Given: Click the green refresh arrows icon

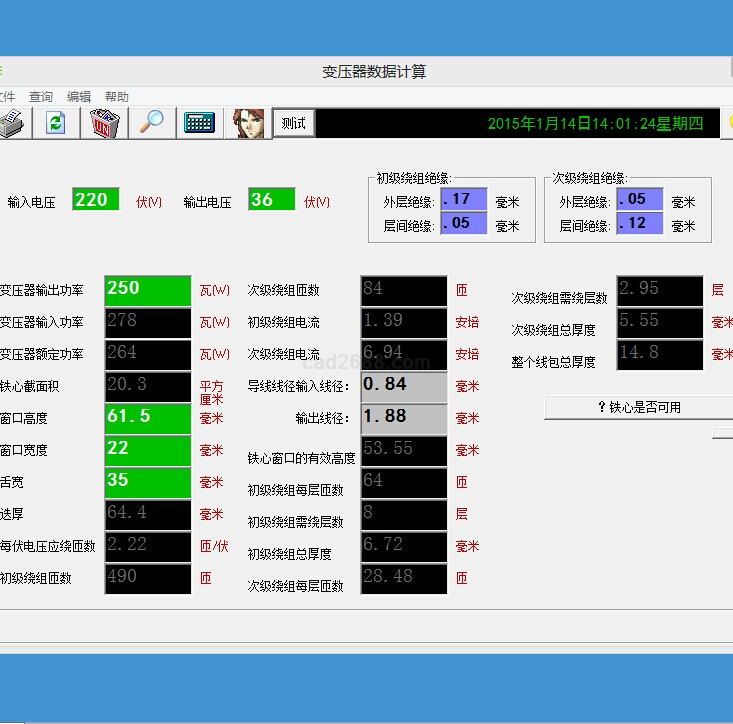Looking at the screenshot, I should tap(56, 123).
